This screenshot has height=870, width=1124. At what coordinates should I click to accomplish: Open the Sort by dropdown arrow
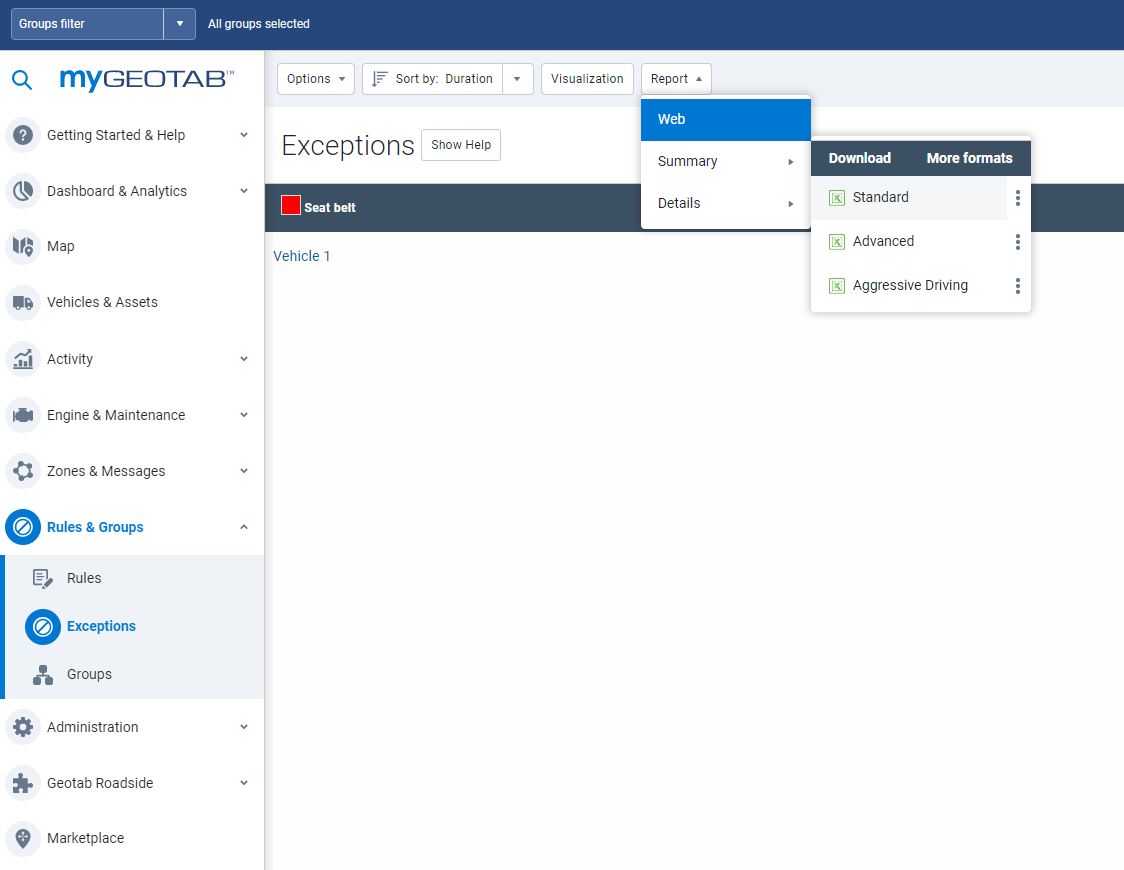point(518,79)
